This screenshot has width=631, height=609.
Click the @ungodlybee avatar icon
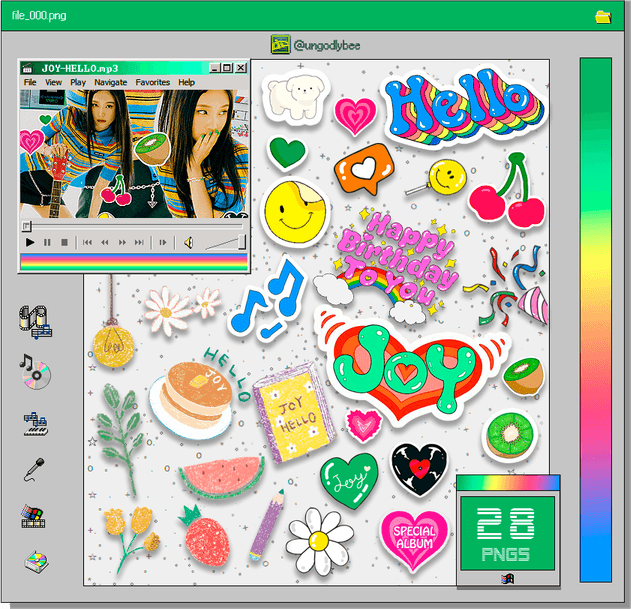(x=280, y=45)
